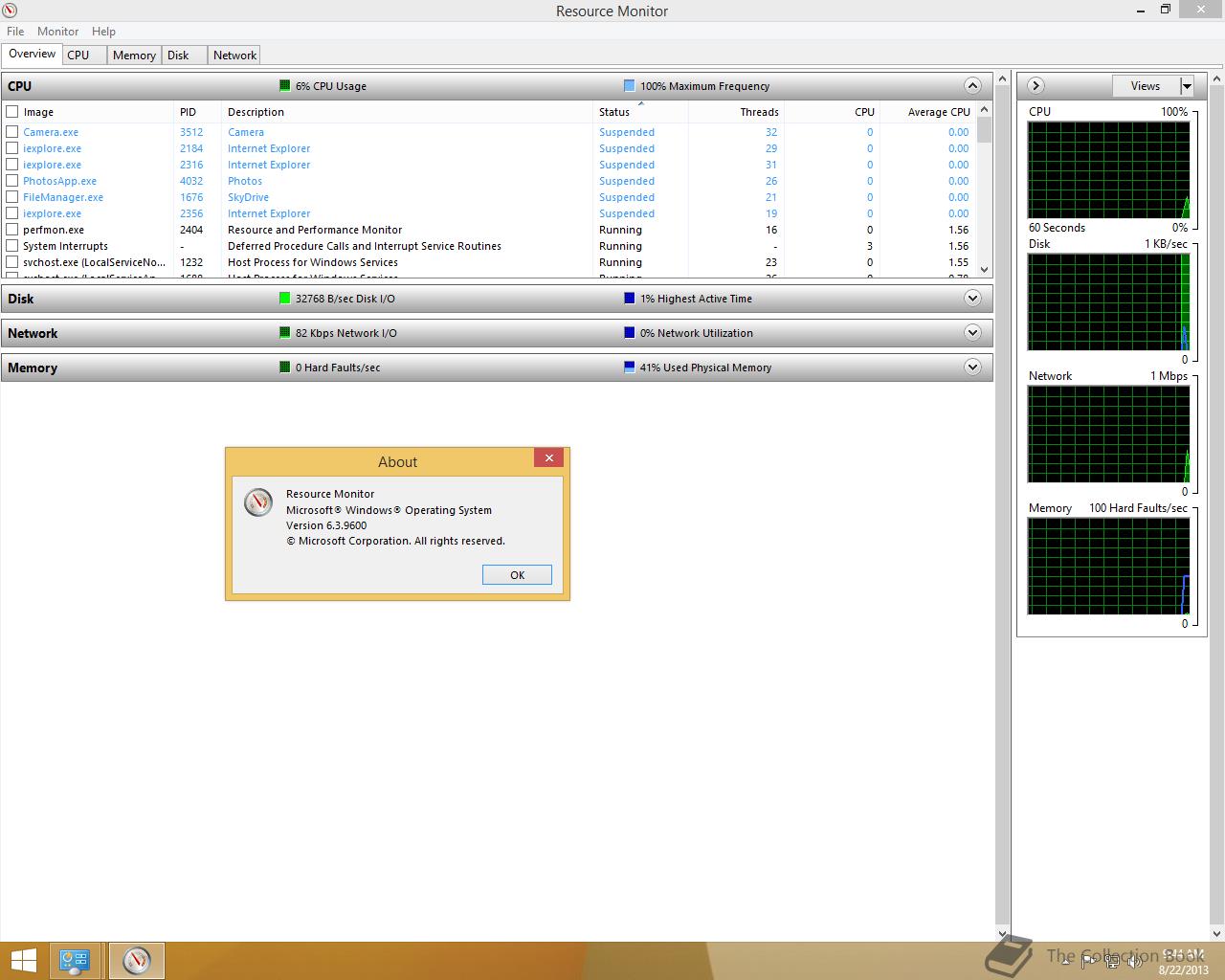The image size is (1225, 980).
Task: Click the CPU list scroll down arrow
Action: point(984,270)
